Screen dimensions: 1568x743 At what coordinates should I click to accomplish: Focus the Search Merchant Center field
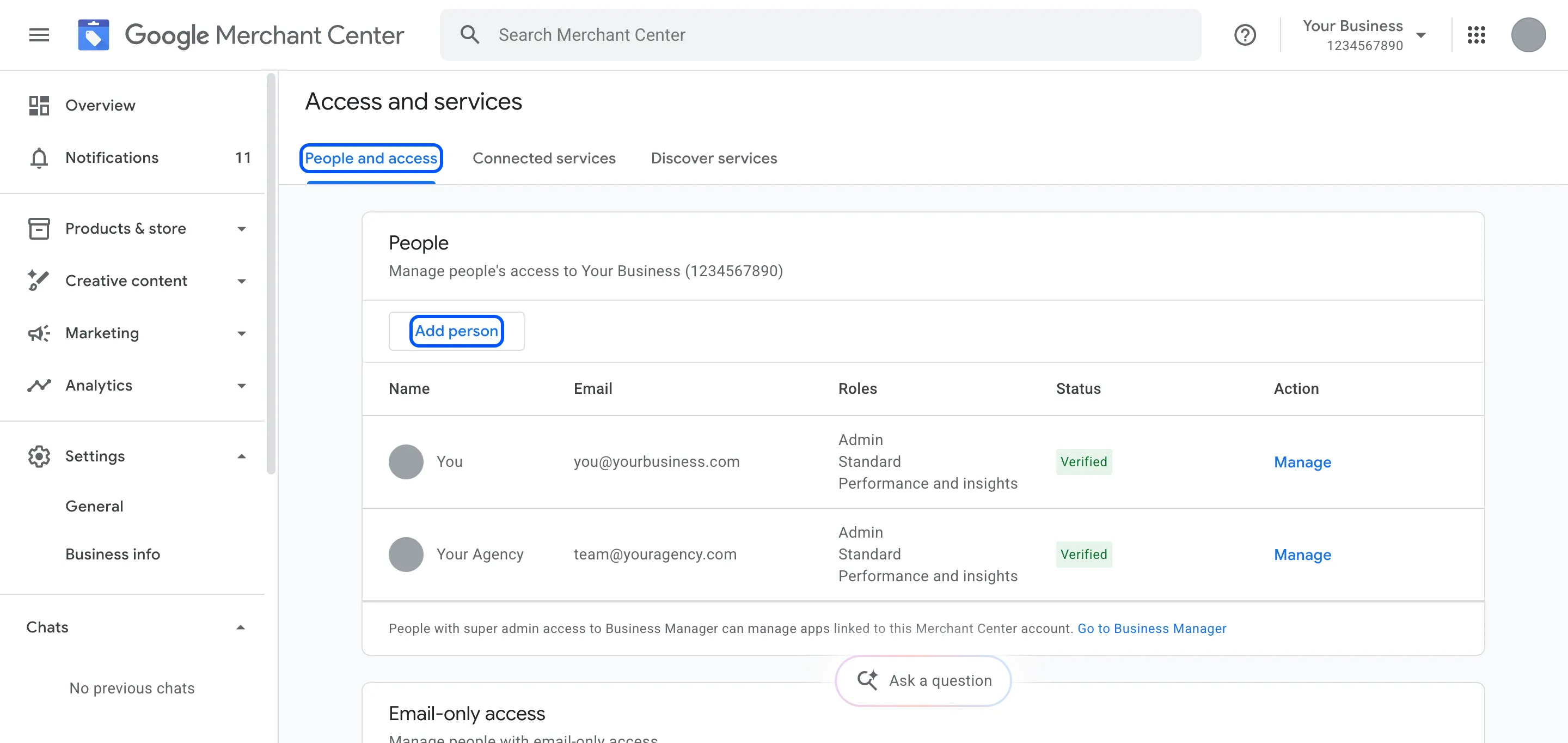click(820, 35)
